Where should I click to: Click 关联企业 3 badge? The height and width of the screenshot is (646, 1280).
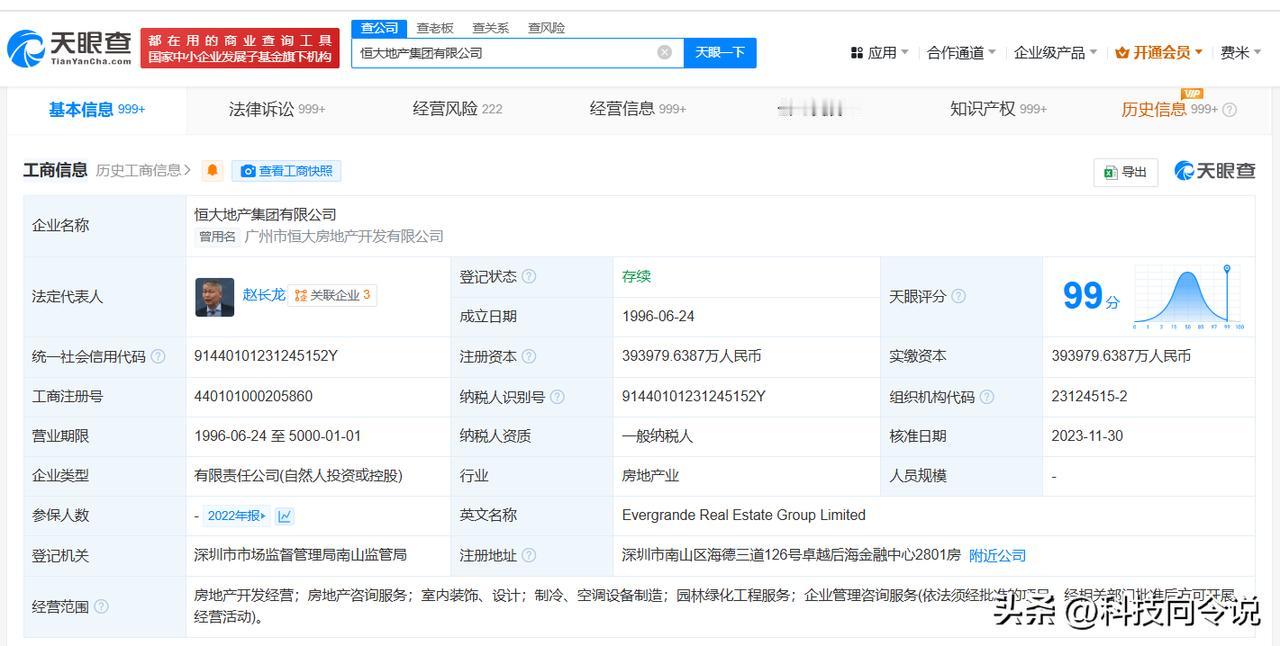[x=332, y=295]
